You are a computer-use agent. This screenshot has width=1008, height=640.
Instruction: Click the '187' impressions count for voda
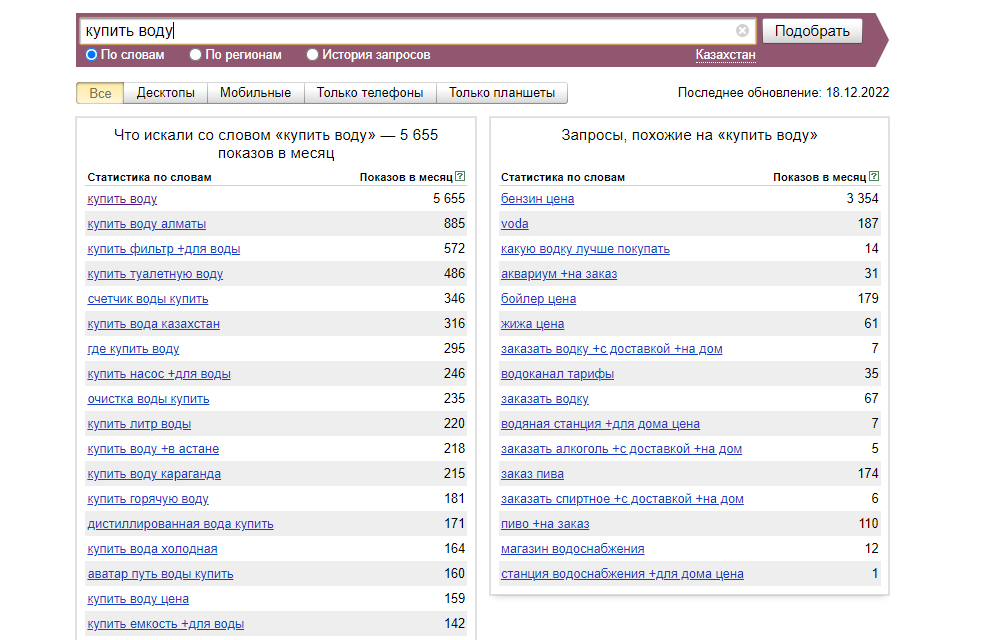[868, 224]
